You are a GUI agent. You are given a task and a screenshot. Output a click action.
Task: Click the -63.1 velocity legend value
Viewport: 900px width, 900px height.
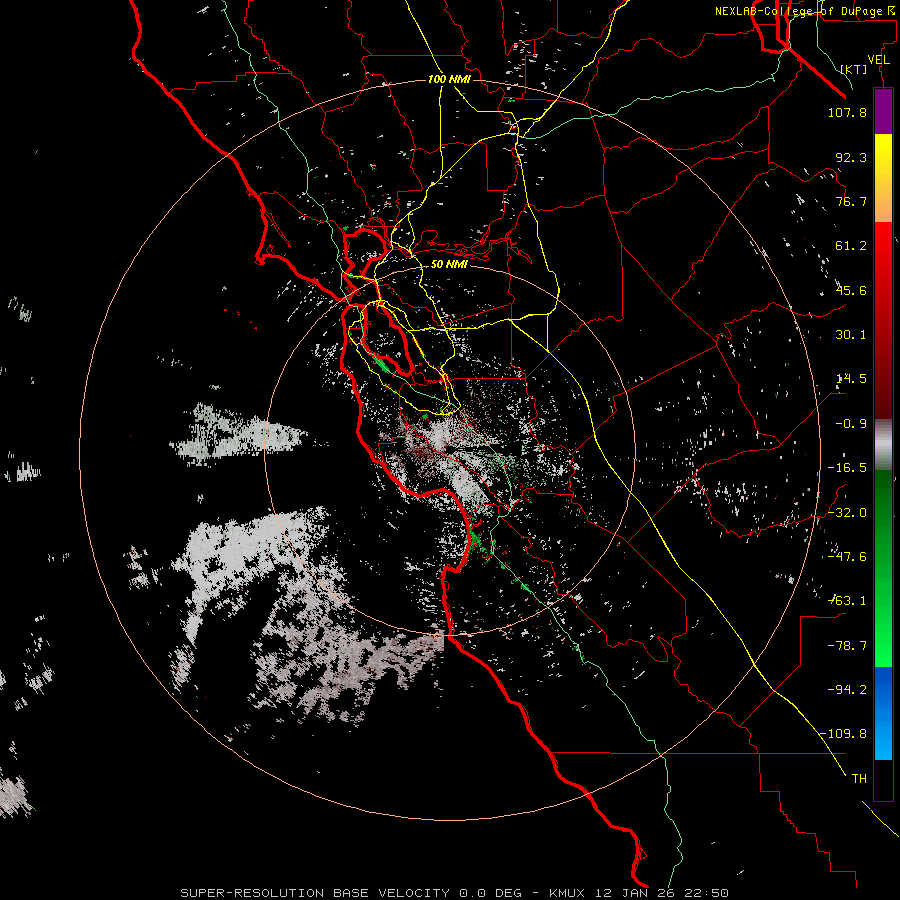click(847, 601)
